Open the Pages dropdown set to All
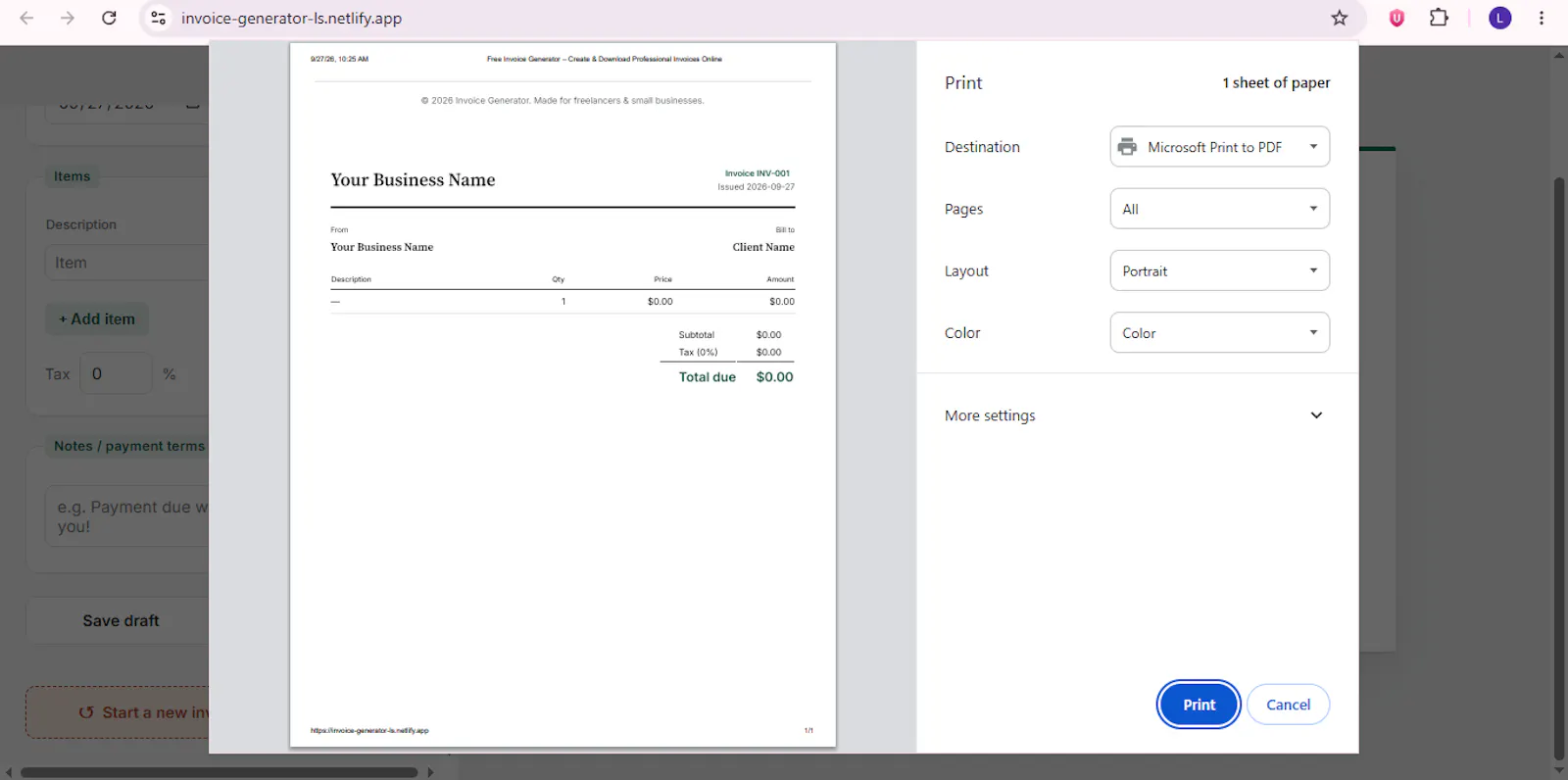Screen dimensions: 1568x780 tap(1219, 209)
